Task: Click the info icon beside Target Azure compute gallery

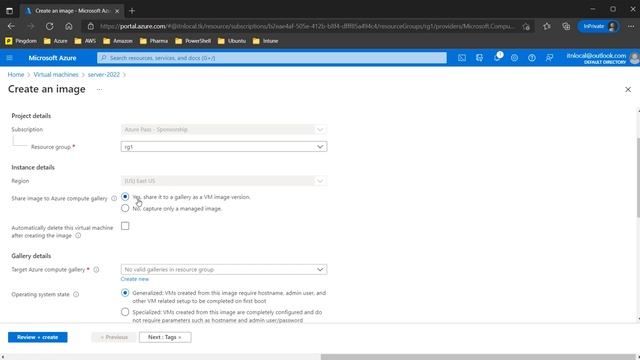Action: 96,269
